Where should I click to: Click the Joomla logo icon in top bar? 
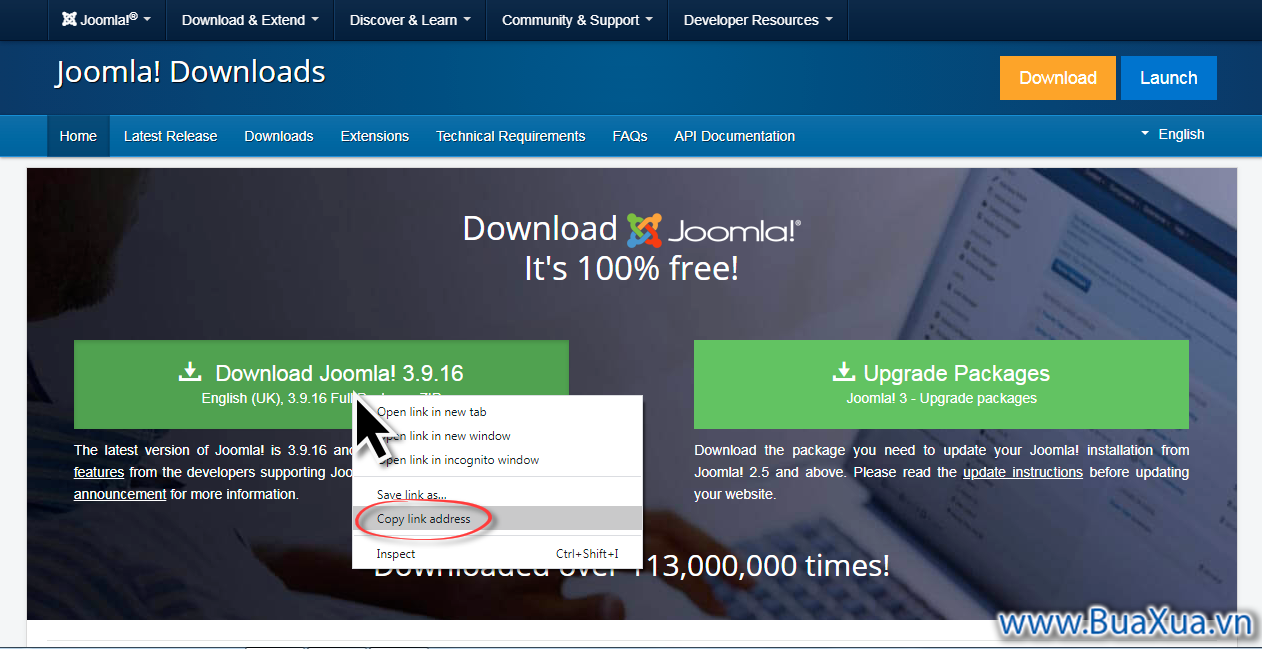[x=69, y=19]
